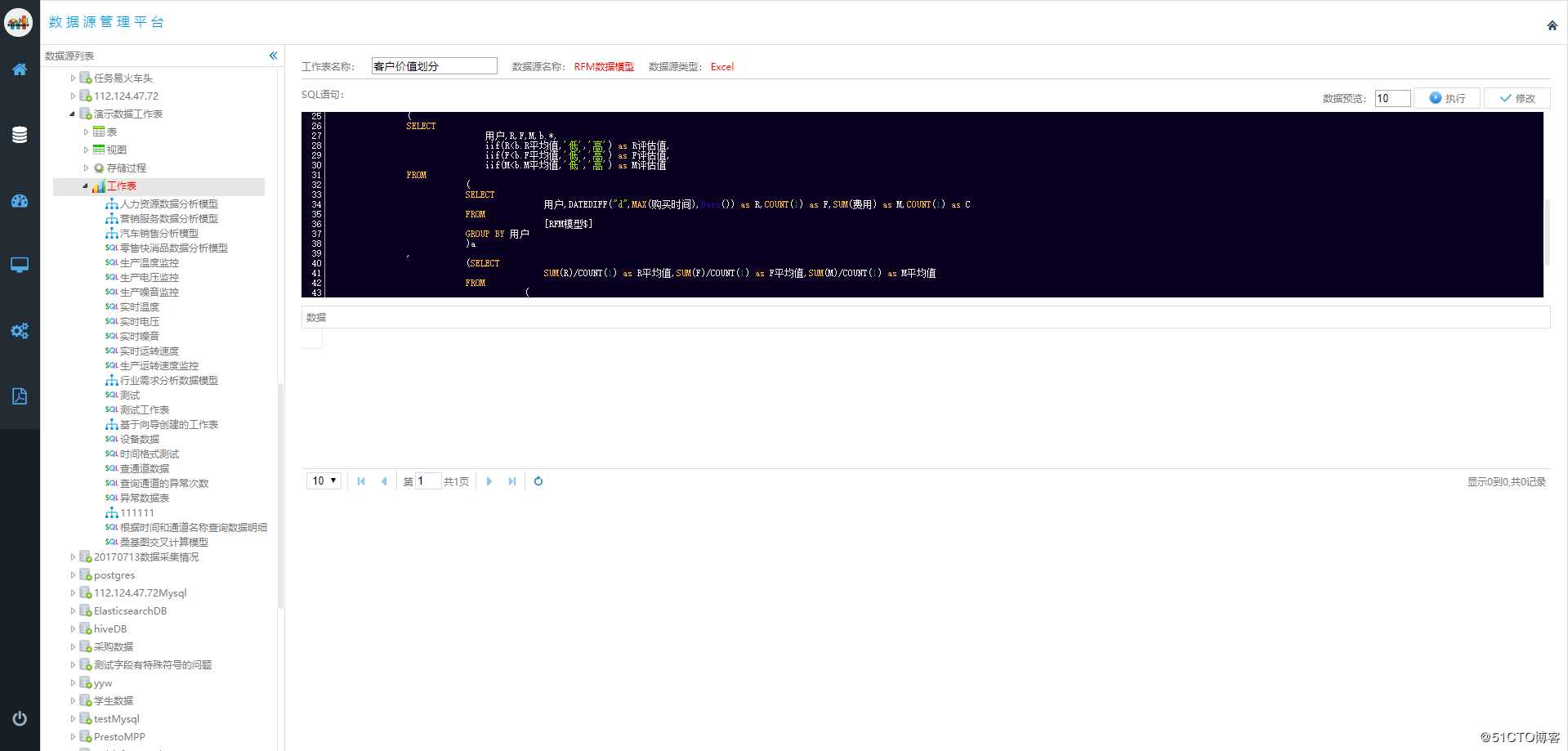Click the SQL editor vertical scrollbar
1568x751 pixels.
click(x=1547, y=233)
